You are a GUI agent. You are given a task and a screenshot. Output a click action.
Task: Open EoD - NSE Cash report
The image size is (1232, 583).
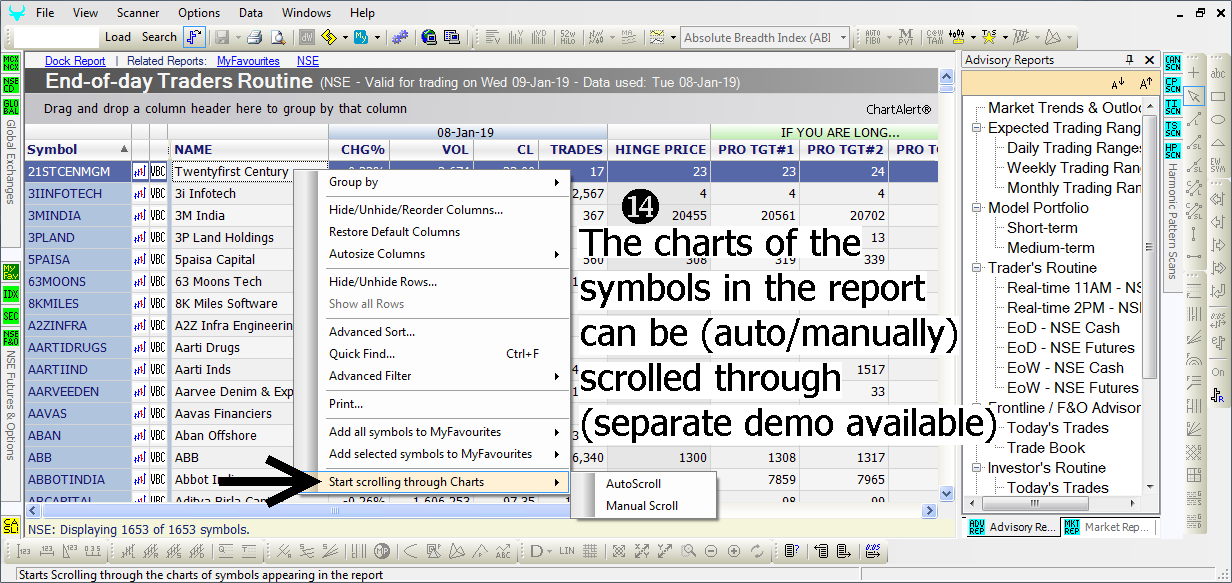coord(1063,328)
